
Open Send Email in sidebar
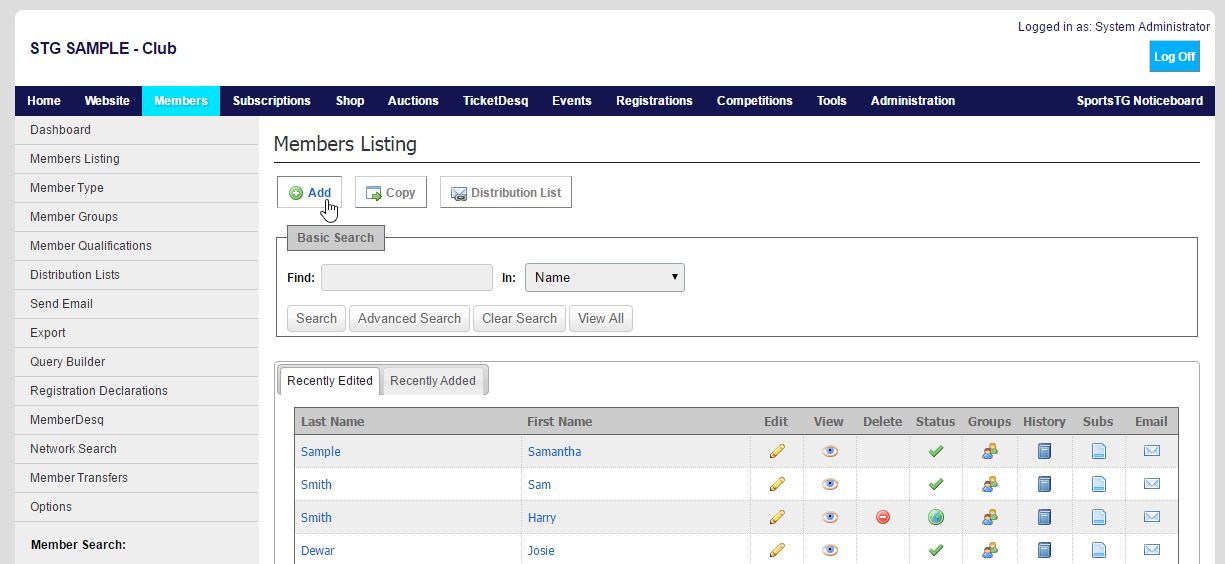[137, 304]
